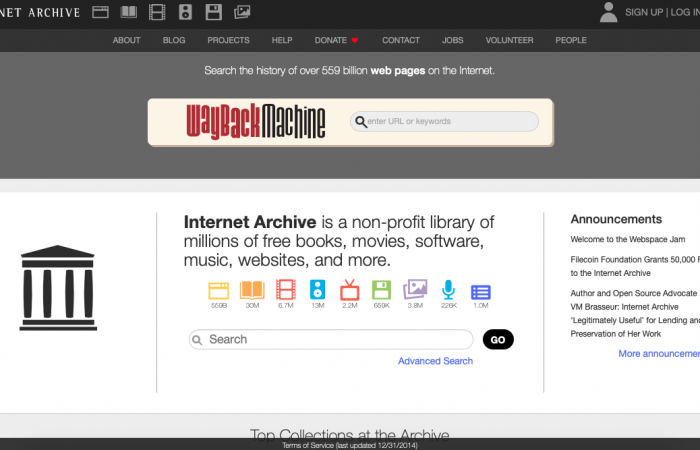Open the Software floppy icon in top bar
This screenshot has height=450, width=700.
213,12
